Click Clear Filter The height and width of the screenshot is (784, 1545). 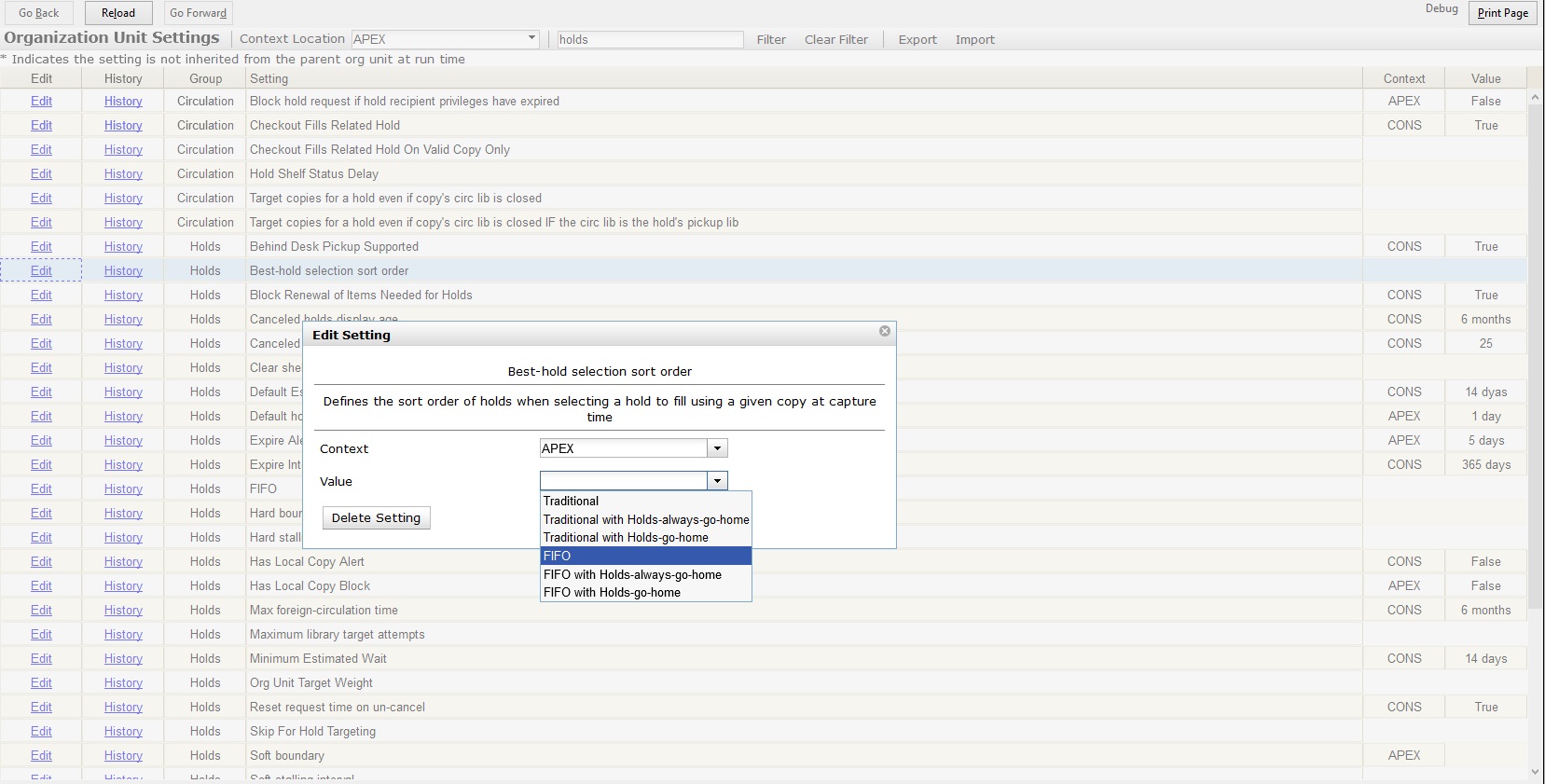[x=835, y=39]
